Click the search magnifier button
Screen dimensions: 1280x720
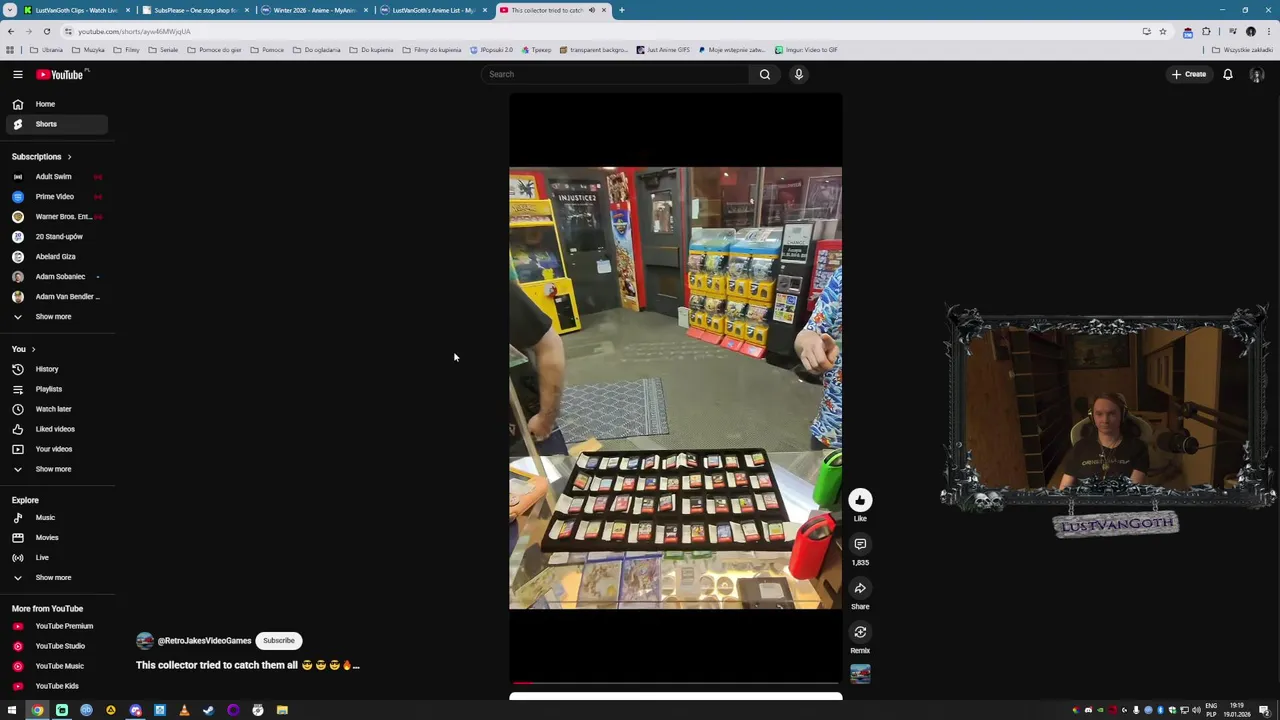click(764, 74)
